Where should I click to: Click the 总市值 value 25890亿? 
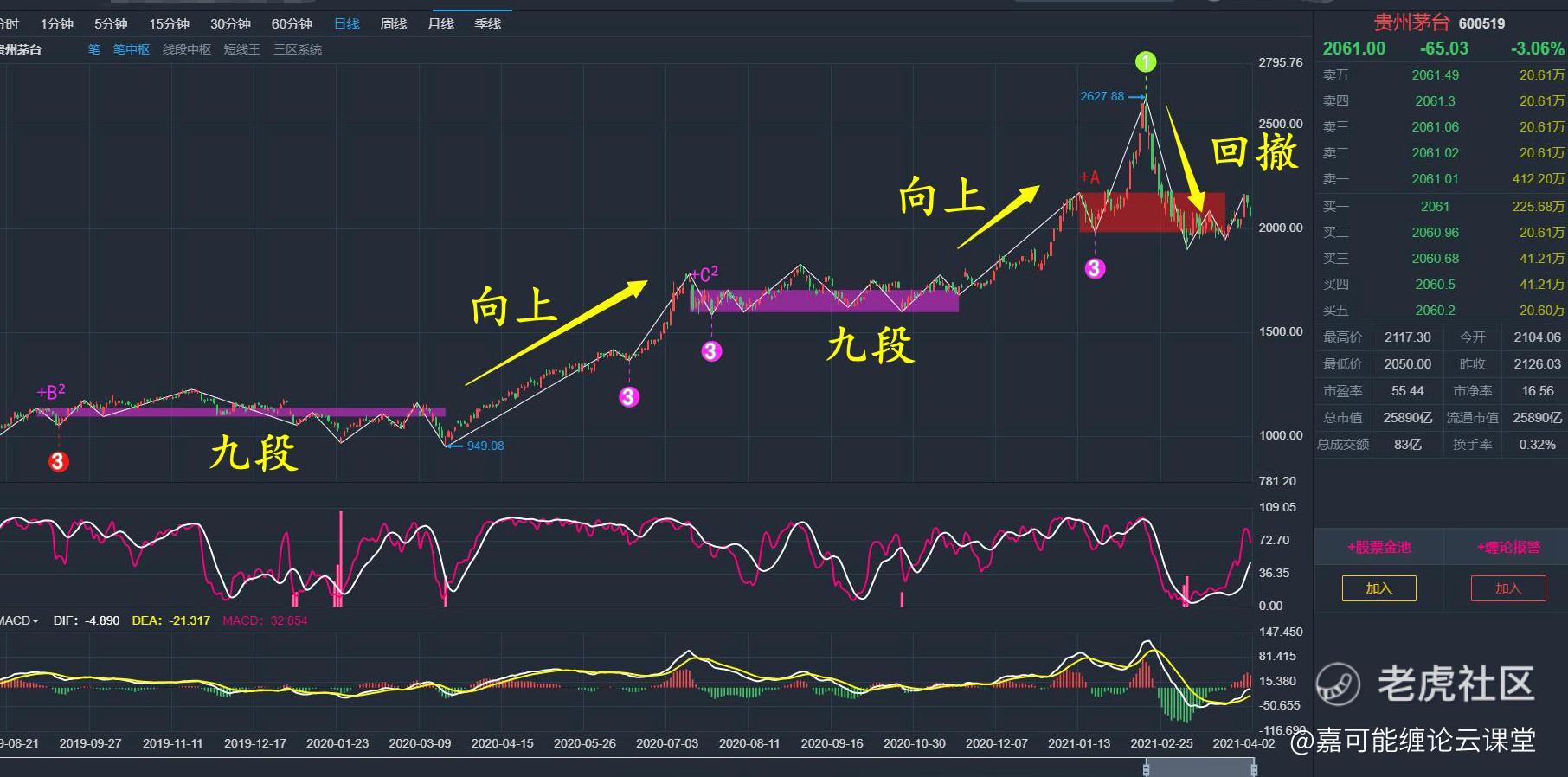pos(1408,418)
